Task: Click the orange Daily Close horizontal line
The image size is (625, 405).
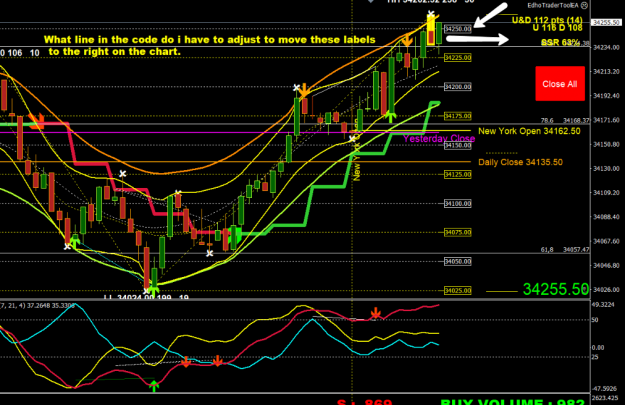Action: tap(235, 161)
